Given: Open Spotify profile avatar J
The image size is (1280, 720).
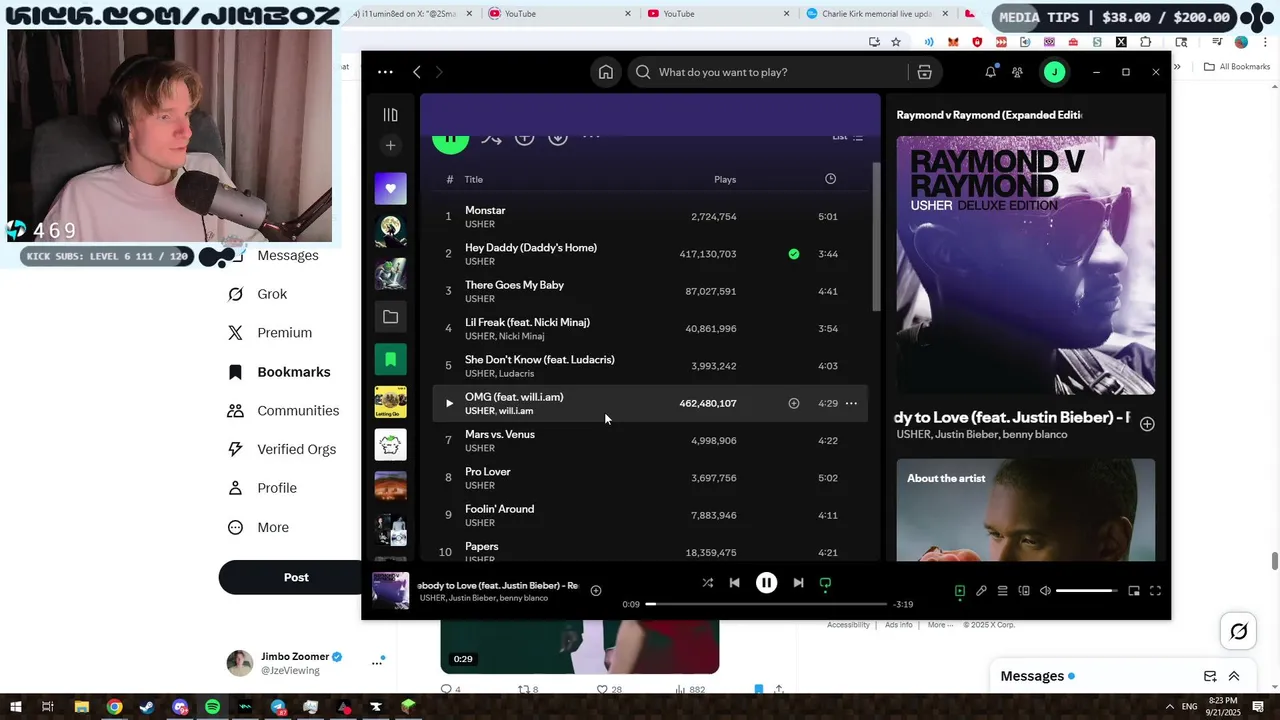Looking at the screenshot, I should pyautogui.click(x=1054, y=72).
